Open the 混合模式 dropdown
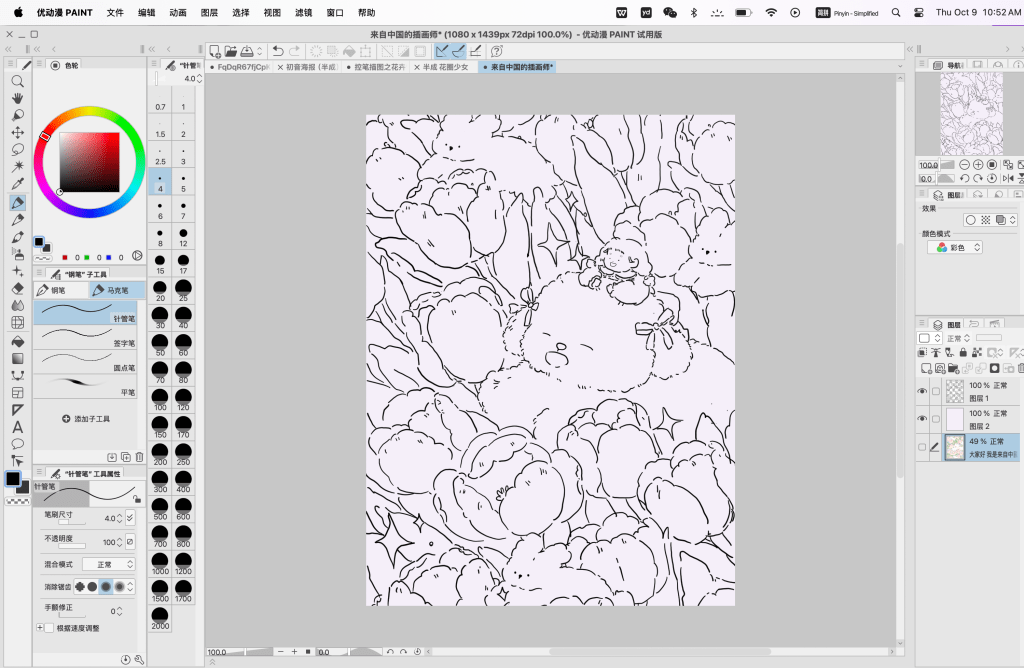This screenshot has width=1024, height=668. [109, 564]
